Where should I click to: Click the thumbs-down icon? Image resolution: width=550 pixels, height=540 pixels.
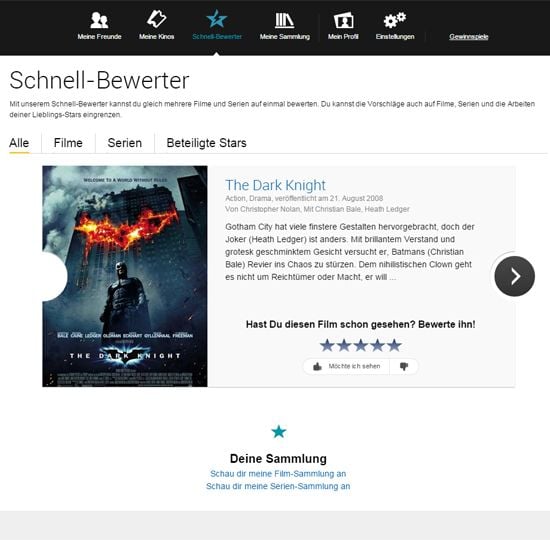(x=404, y=367)
